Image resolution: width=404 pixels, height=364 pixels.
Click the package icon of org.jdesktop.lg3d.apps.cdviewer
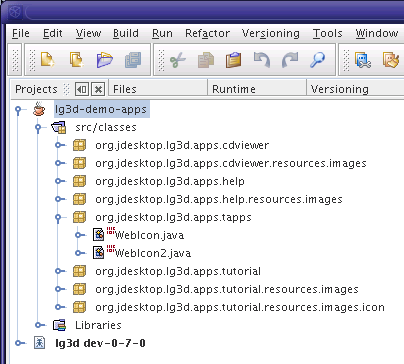pos(79,145)
